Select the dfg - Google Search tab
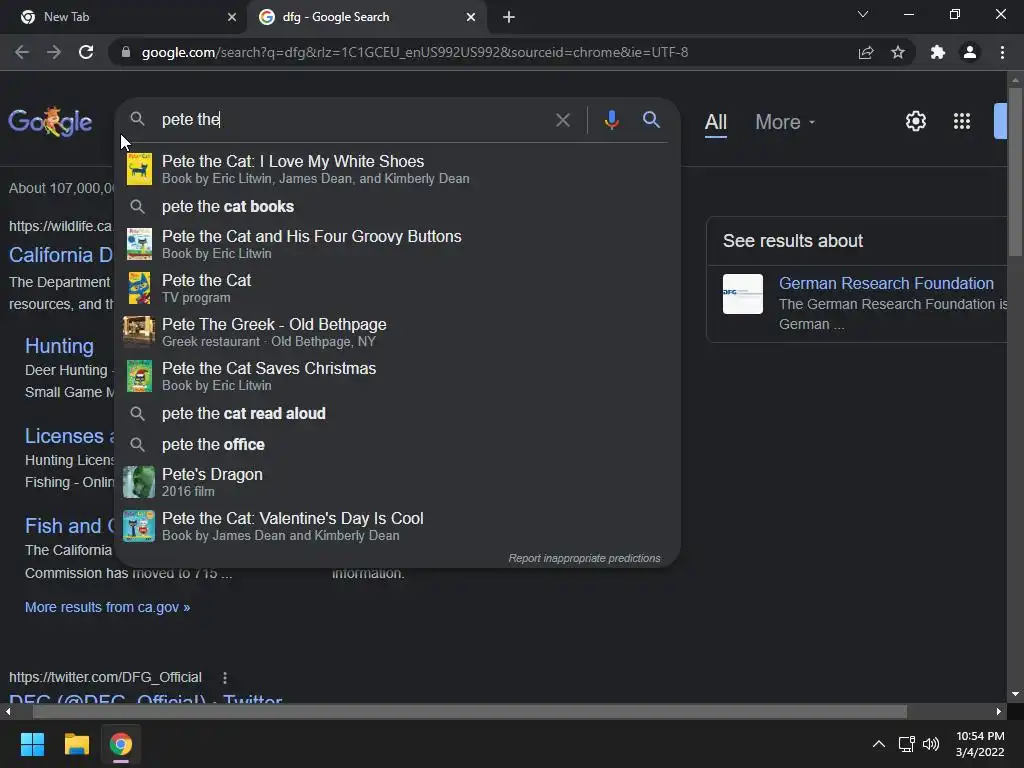 click(x=366, y=17)
